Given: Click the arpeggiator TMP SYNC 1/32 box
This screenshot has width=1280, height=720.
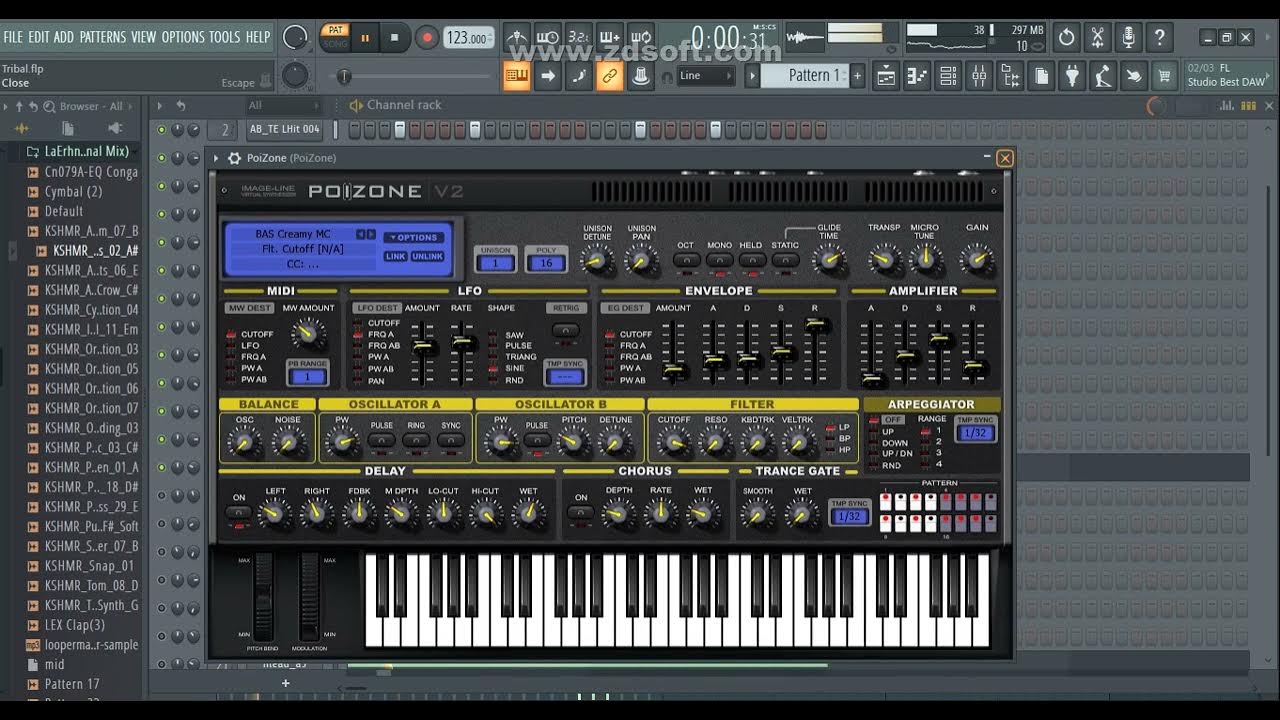Looking at the screenshot, I should pos(975,433).
